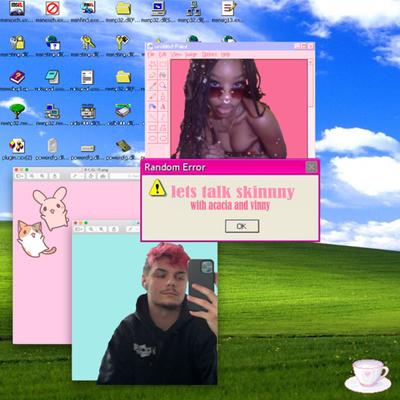Open the Help menu in Paint
Viewport: 400px width, 400px height.
226,54
